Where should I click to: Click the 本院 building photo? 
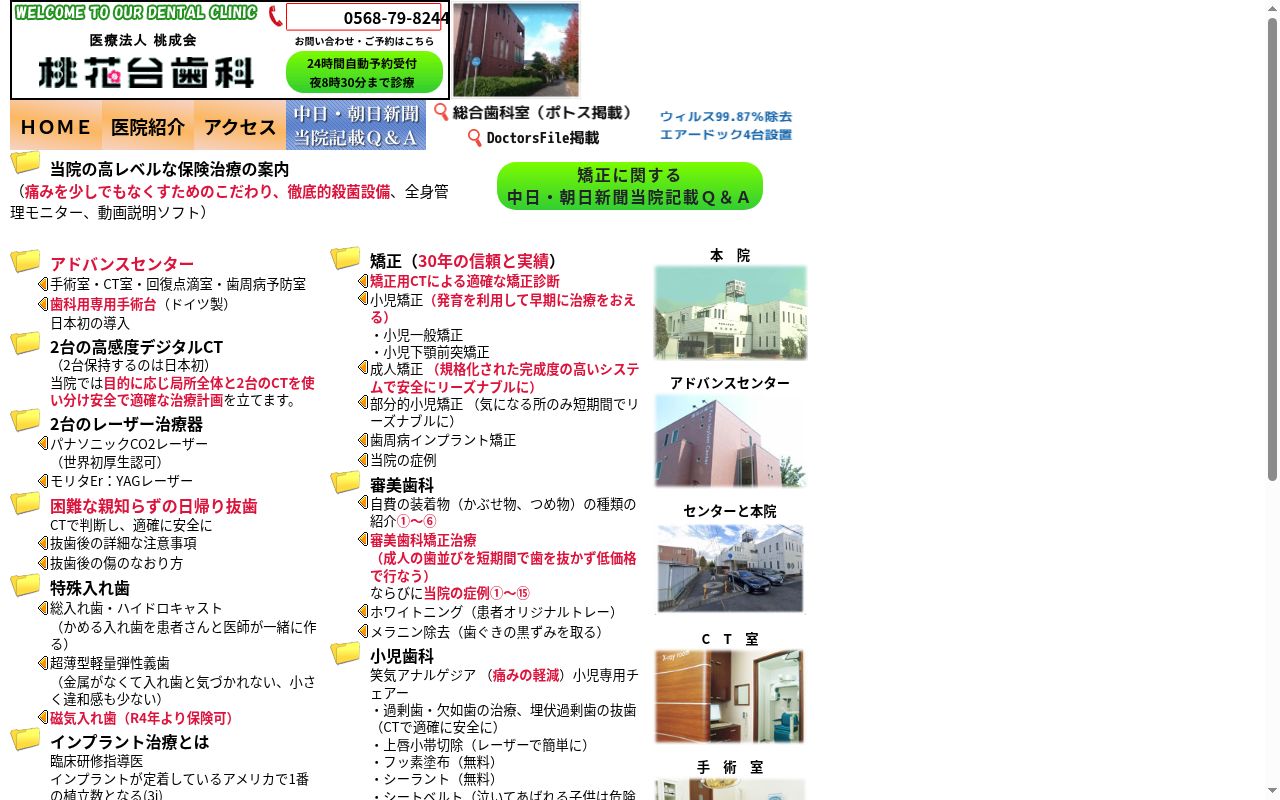pyautogui.click(x=730, y=313)
